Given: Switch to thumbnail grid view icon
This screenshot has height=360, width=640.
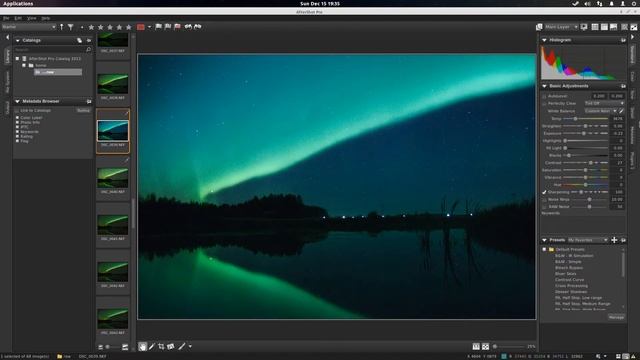Looking at the screenshot, I should point(595,27).
